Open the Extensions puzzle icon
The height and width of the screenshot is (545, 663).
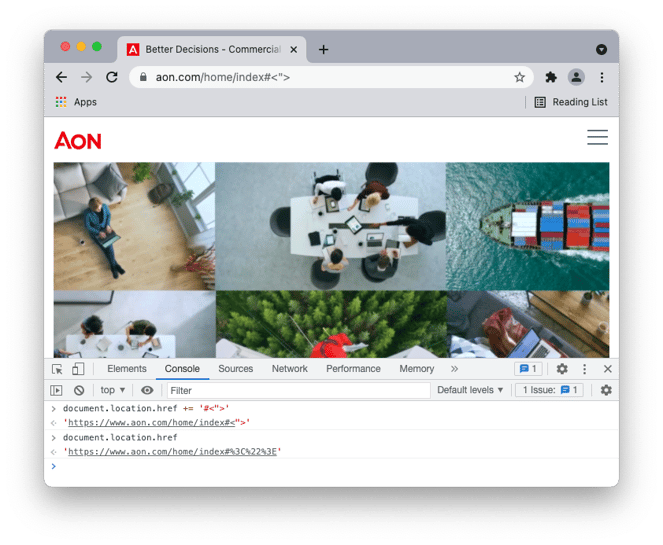(x=551, y=77)
